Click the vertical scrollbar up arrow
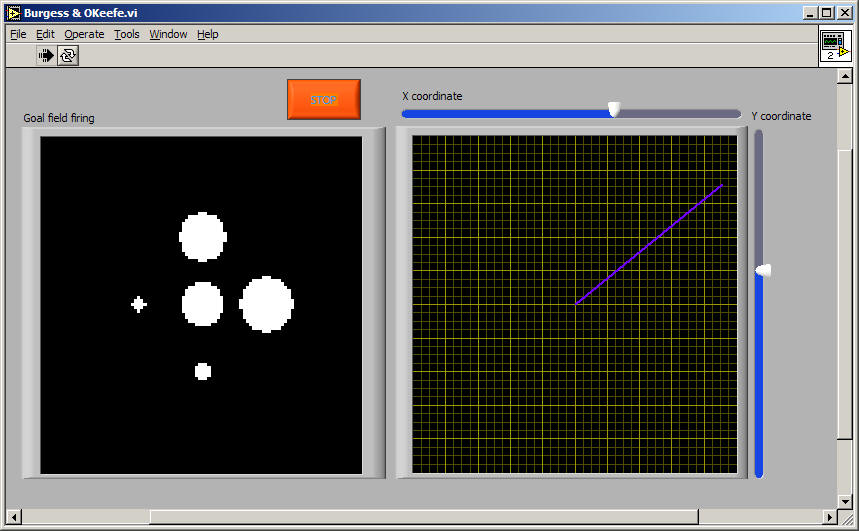The height and width of the screenshot is (531, 859). (x=845, y=76)
